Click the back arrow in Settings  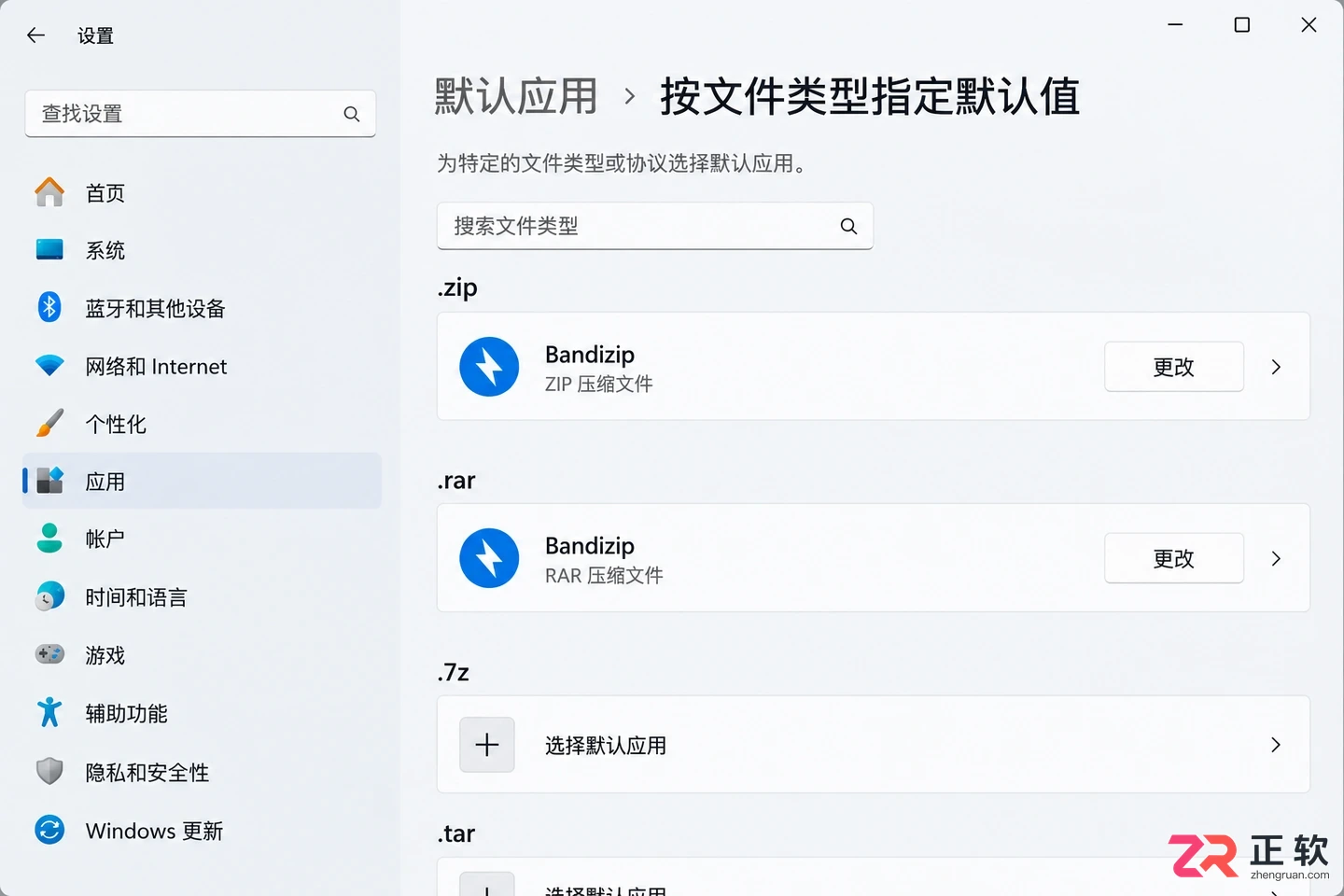click(x=36, y=35)
